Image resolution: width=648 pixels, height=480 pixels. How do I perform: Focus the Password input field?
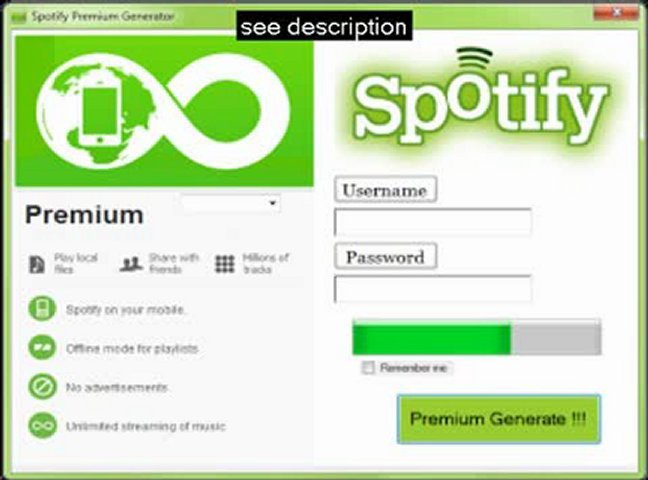tap(433, 289)
